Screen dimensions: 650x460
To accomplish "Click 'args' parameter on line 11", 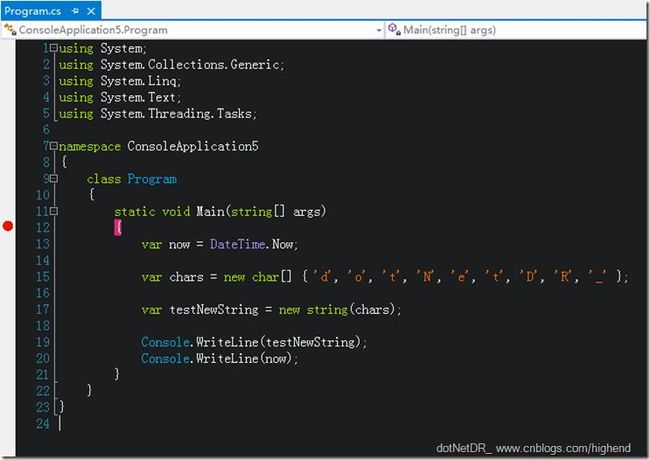I will point(307,212).
